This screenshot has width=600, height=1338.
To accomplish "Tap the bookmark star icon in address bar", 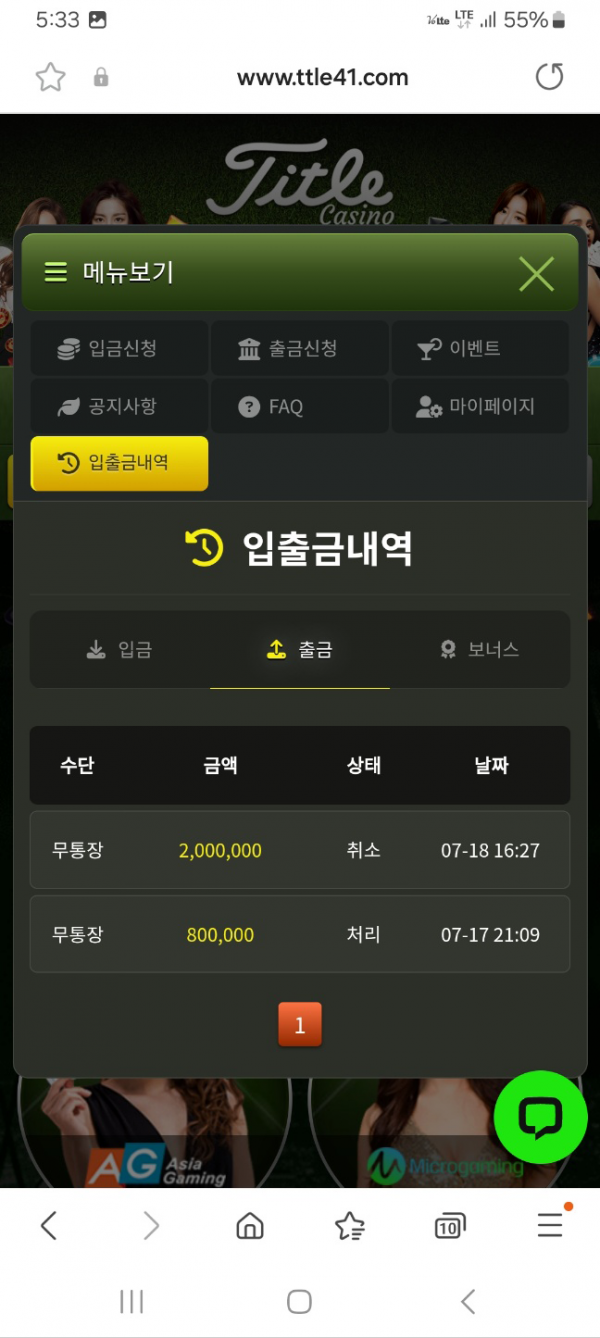I will point(50,77).
